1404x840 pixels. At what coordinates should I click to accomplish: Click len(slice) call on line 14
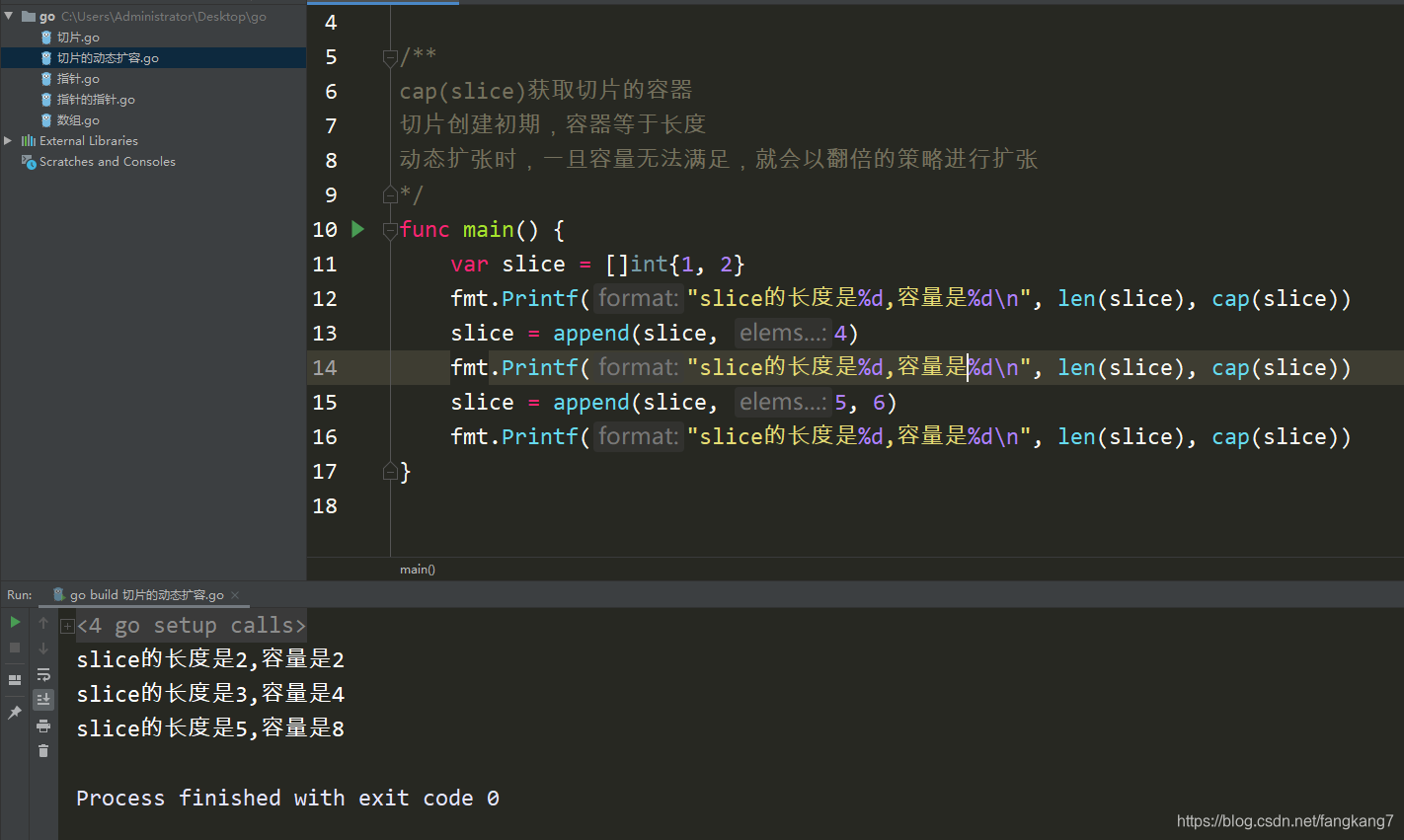pyautogui.click(x=1121, y=368)
